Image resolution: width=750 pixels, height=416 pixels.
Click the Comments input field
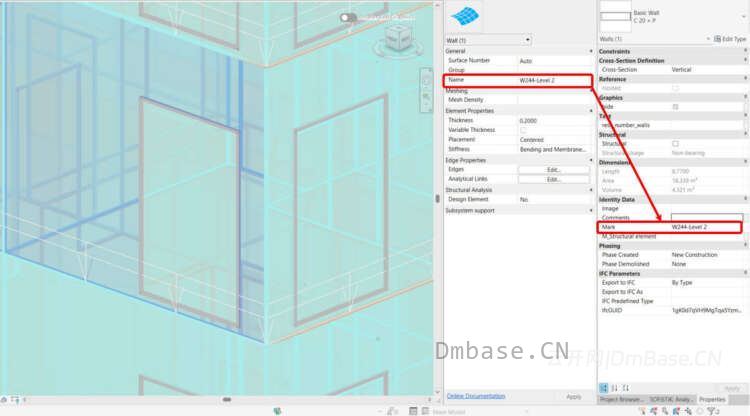click(707, 217)
